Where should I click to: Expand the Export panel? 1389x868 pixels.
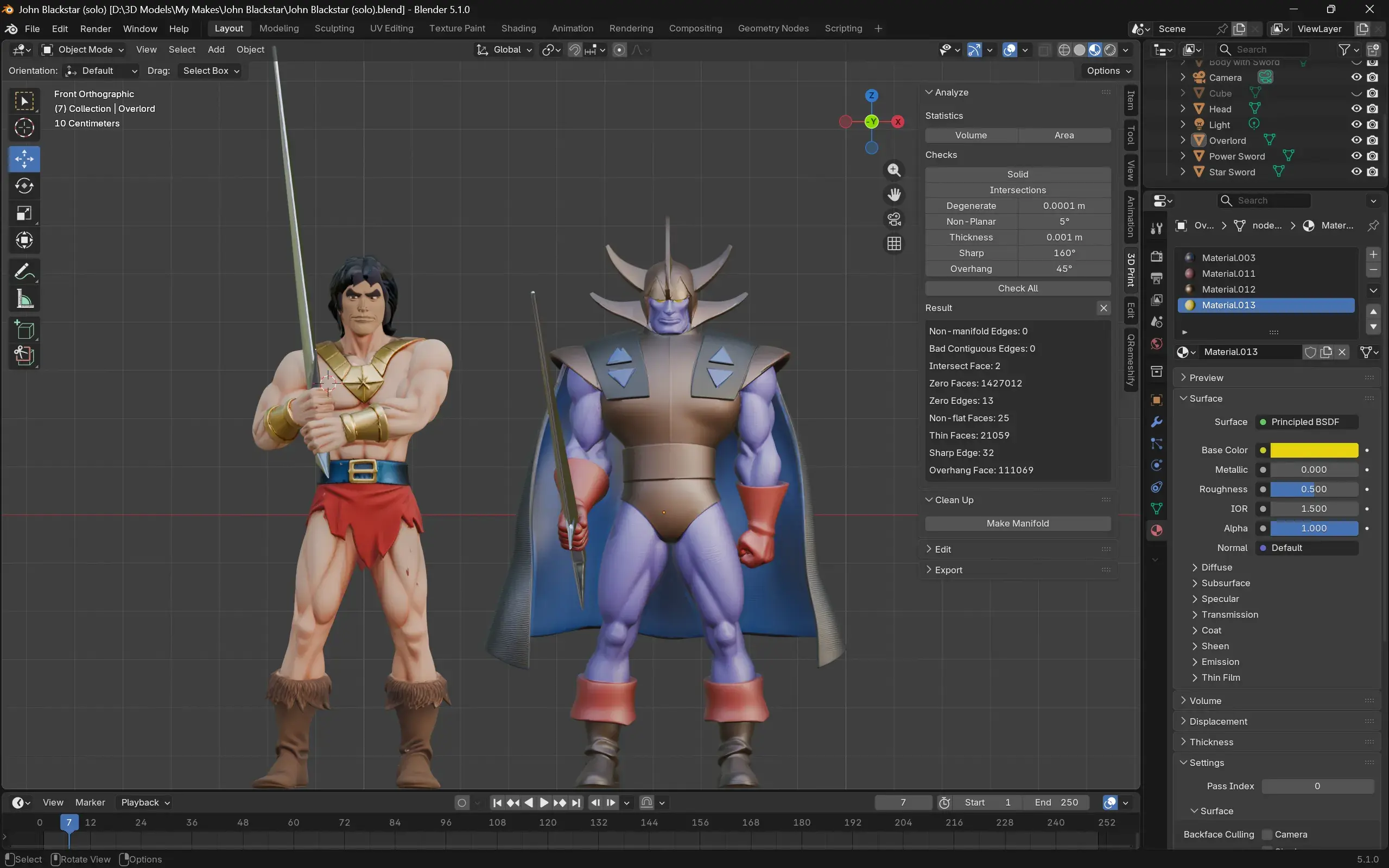point(948,570)
